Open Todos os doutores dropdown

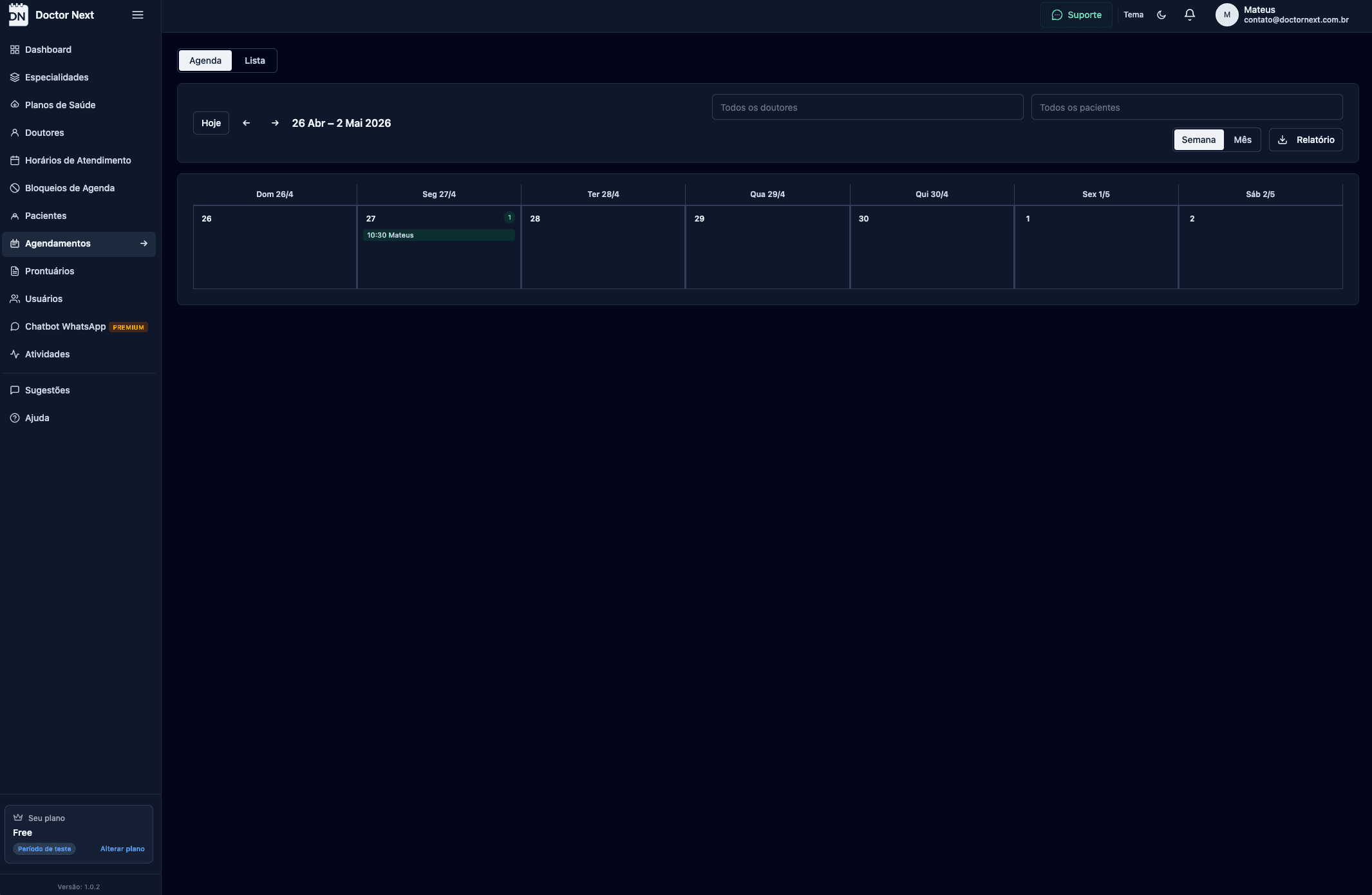[x=867, y=108]
